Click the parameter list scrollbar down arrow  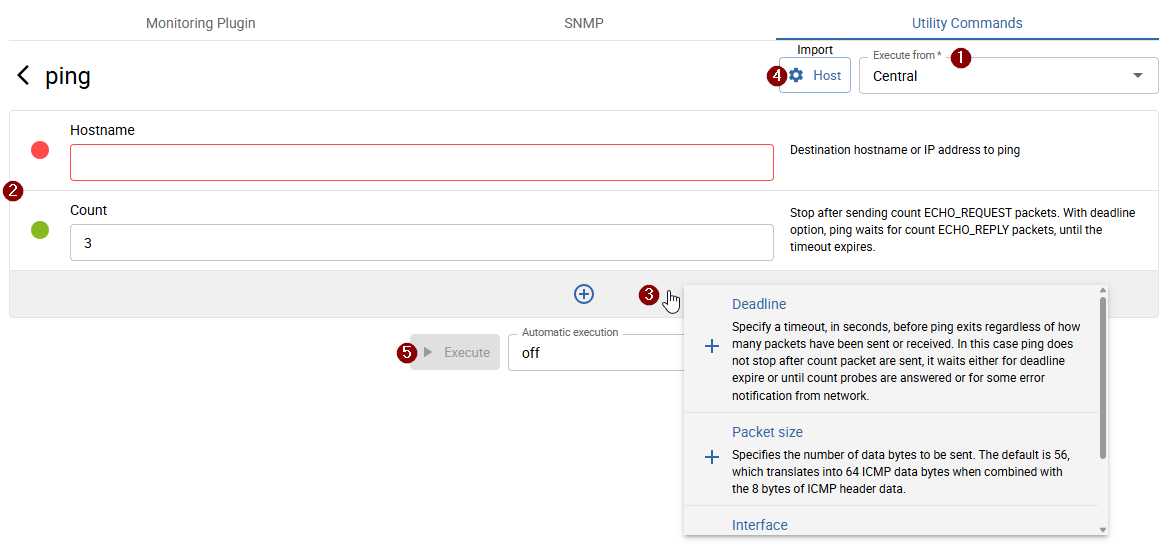[x=1103, y=530]
